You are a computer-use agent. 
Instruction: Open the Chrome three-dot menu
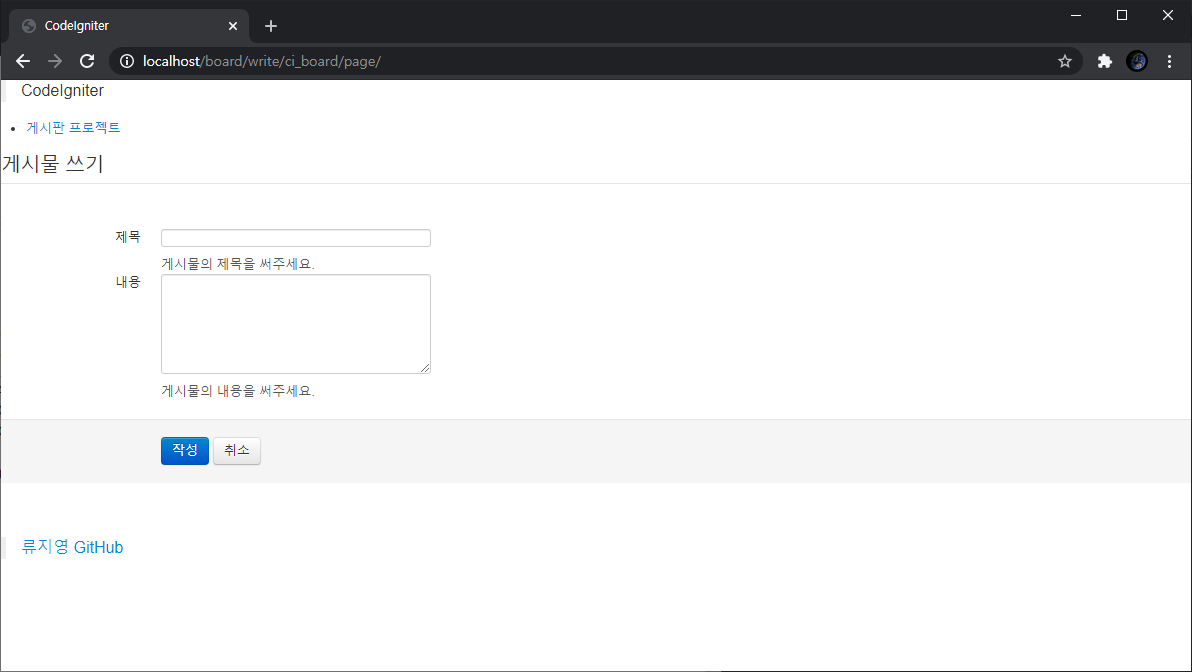[1169, 61]
